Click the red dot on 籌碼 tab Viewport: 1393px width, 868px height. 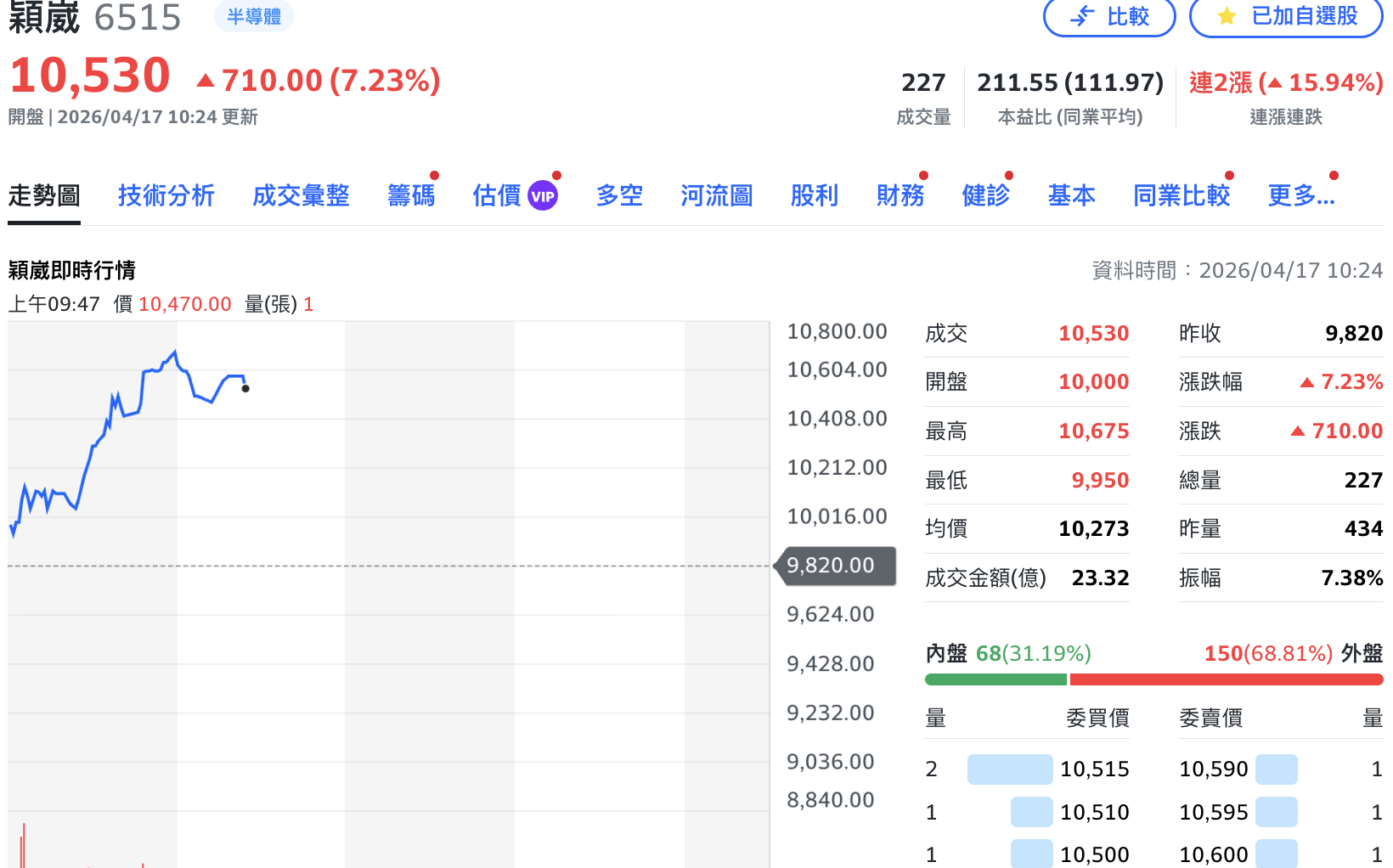pyautogui.click(x=435, y=175)
